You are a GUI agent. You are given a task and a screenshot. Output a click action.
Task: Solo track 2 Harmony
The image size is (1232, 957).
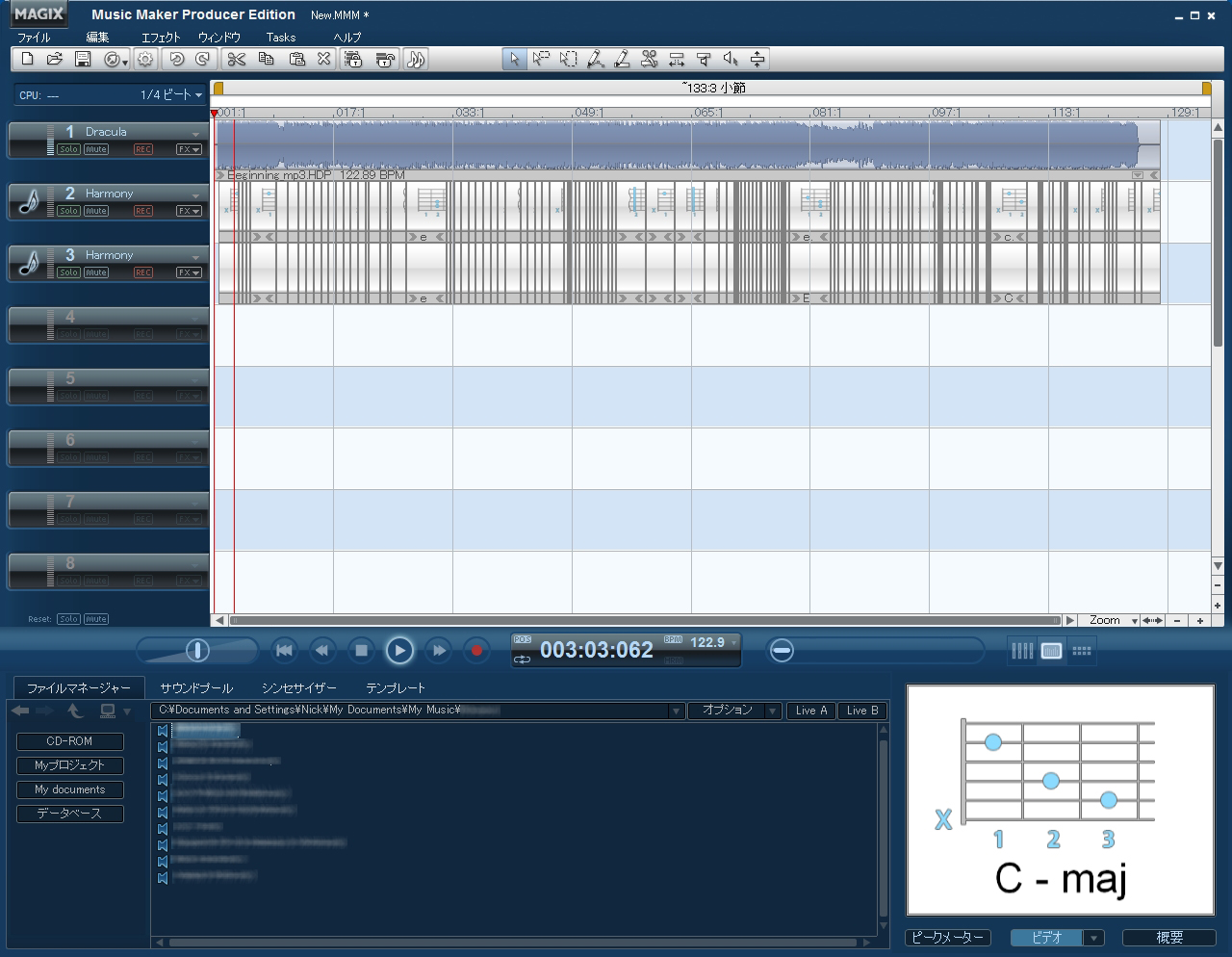coord(68,211)
